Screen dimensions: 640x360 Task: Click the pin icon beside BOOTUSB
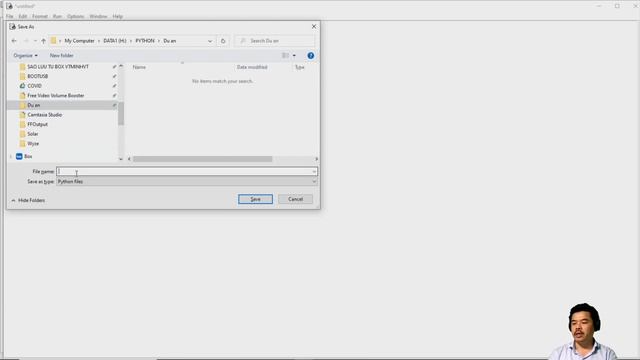[114, 76]
